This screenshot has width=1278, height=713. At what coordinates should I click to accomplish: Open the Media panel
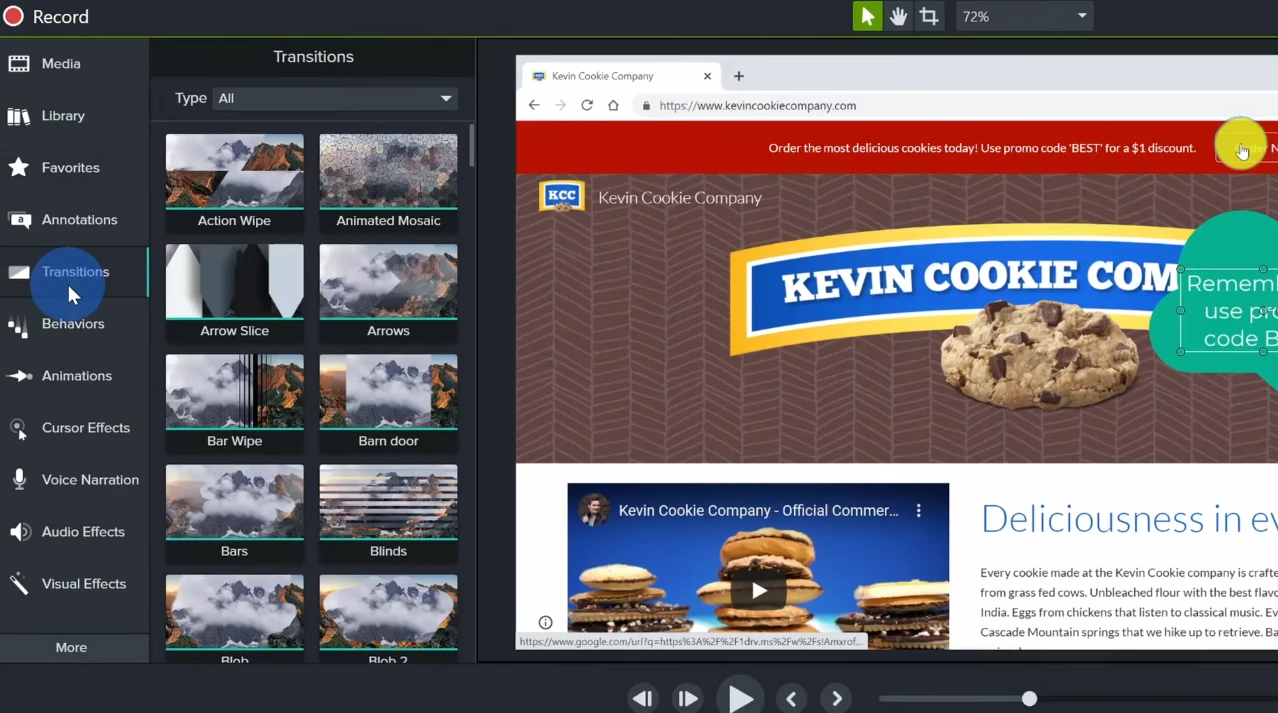tap(61, 63)
